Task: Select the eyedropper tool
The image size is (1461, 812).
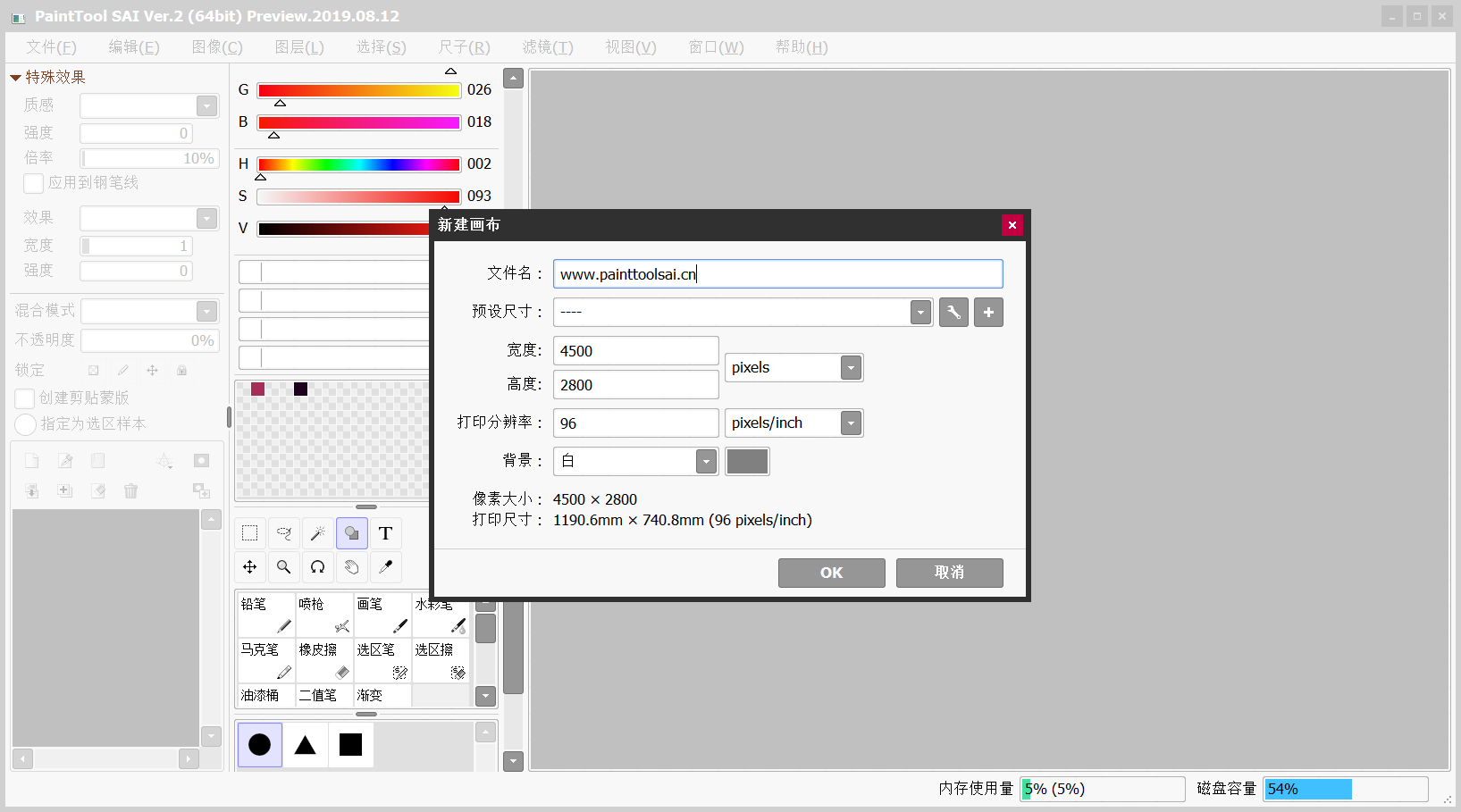Action: click(386, 567)
